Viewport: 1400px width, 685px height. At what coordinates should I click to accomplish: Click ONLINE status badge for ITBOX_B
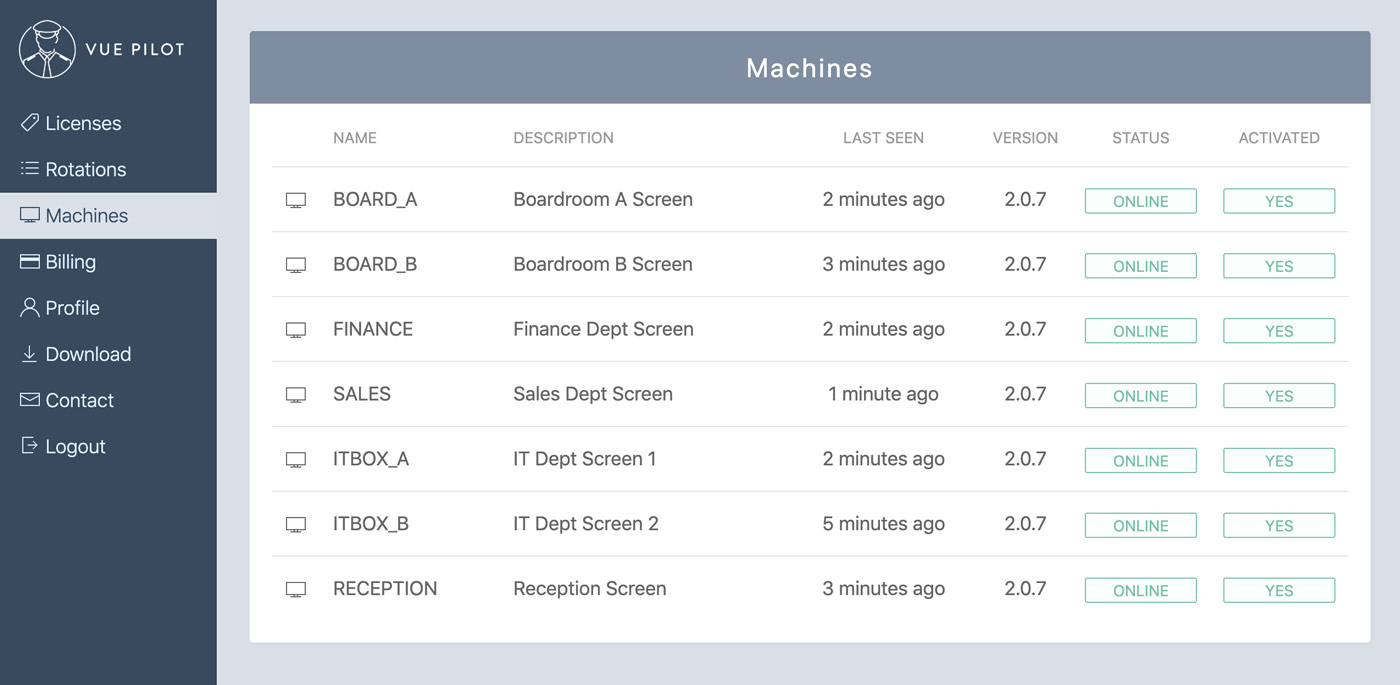pyautogui.click(x=1140, y=526)
